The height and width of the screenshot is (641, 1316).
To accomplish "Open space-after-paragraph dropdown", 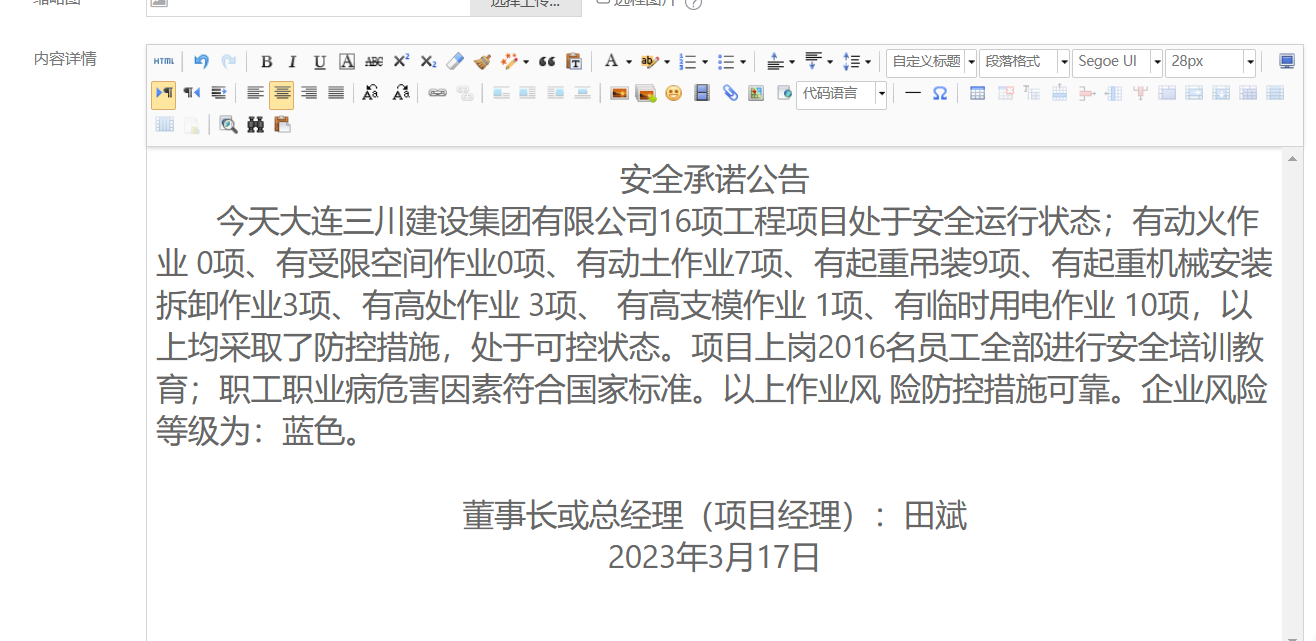I will point(830,62).
